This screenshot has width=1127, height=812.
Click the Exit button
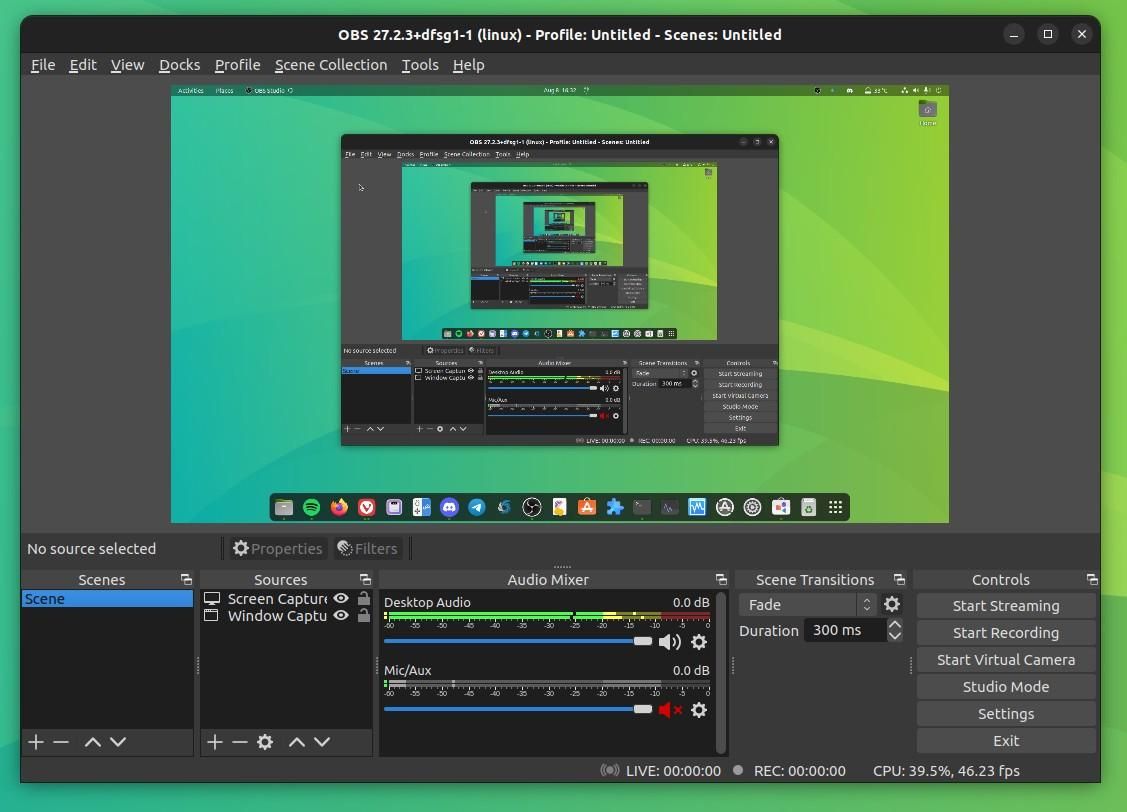point(1006,740)
